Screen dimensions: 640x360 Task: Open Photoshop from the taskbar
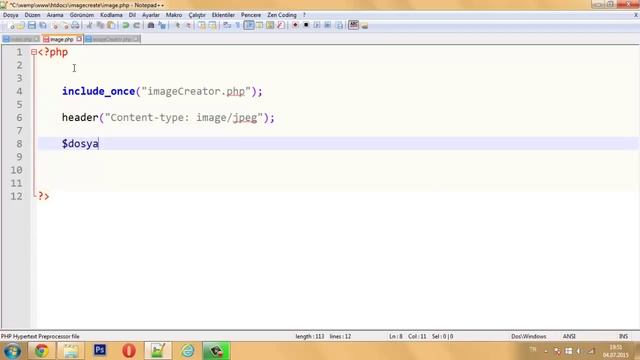100,350
